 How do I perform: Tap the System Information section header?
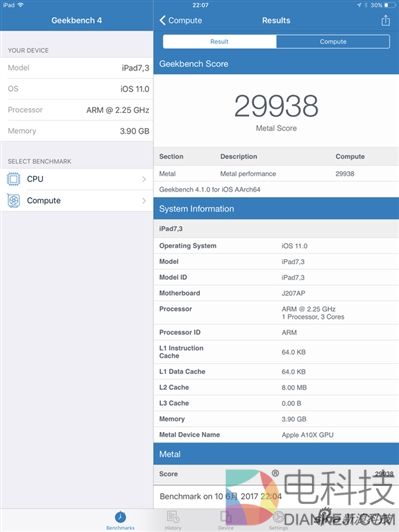click(x=276, y=209)
